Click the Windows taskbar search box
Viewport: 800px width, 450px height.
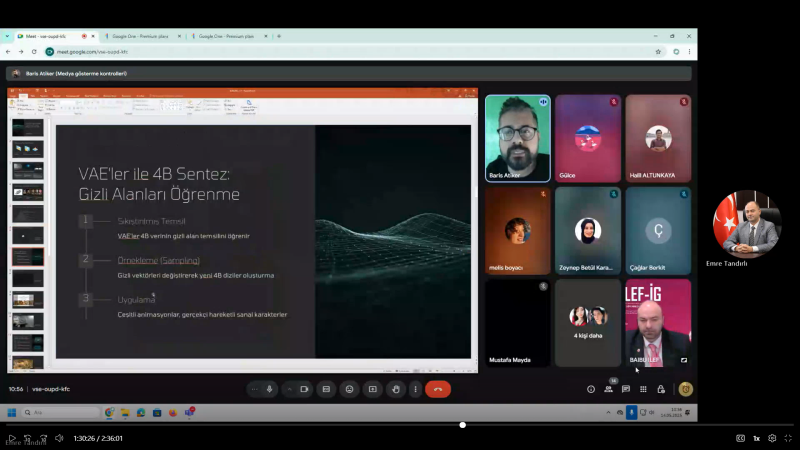(x=61, y=412)
